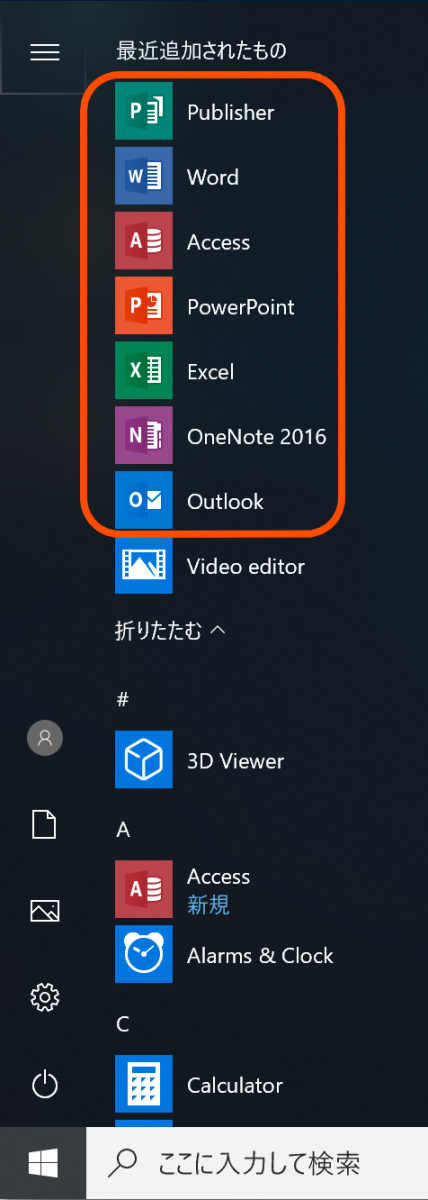Open Video editor app icon
428x1200 pixels.
pyautogui.click(x=144, y=566)
